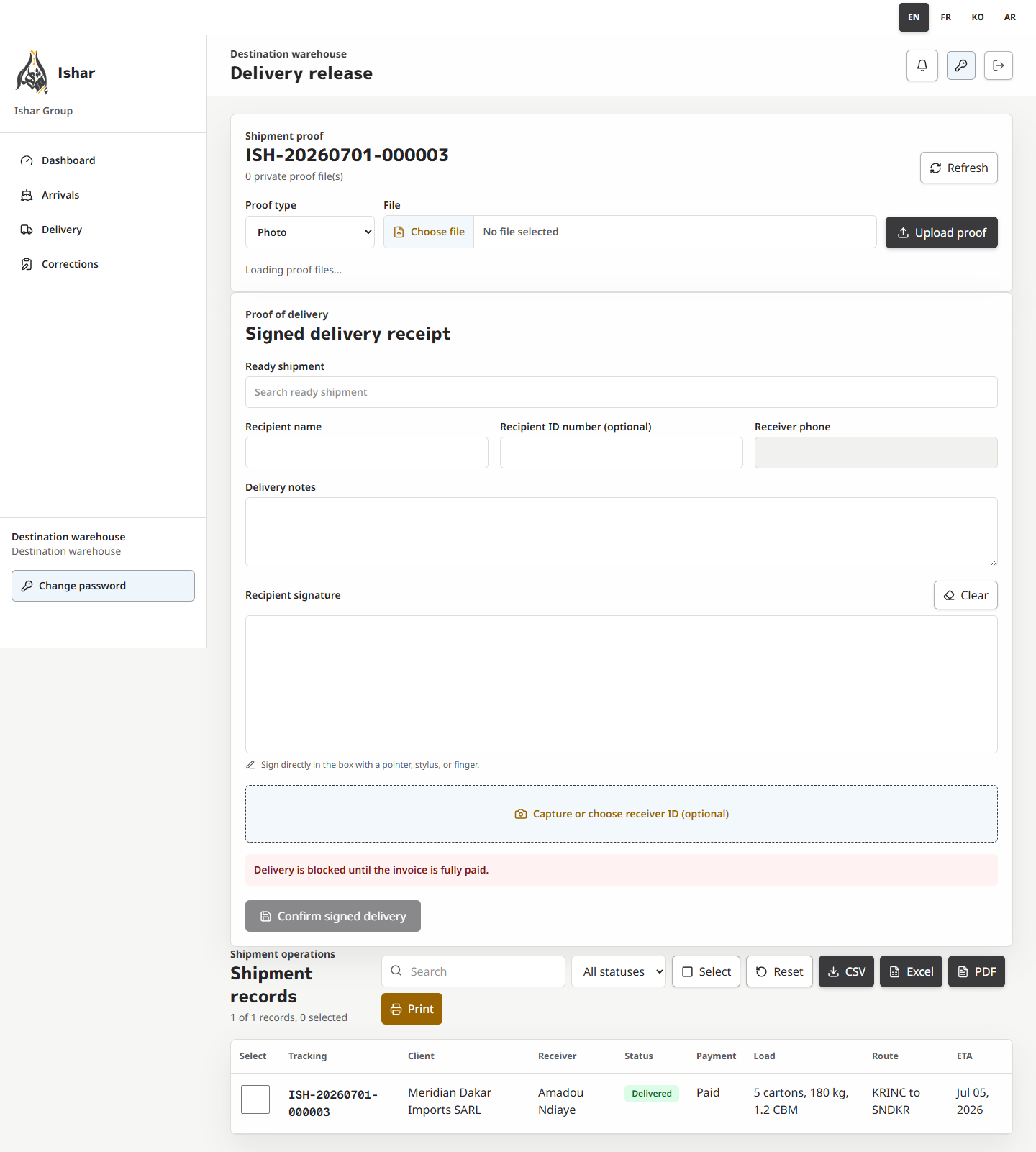Open Dashboard from sidebar

(103, 160)
